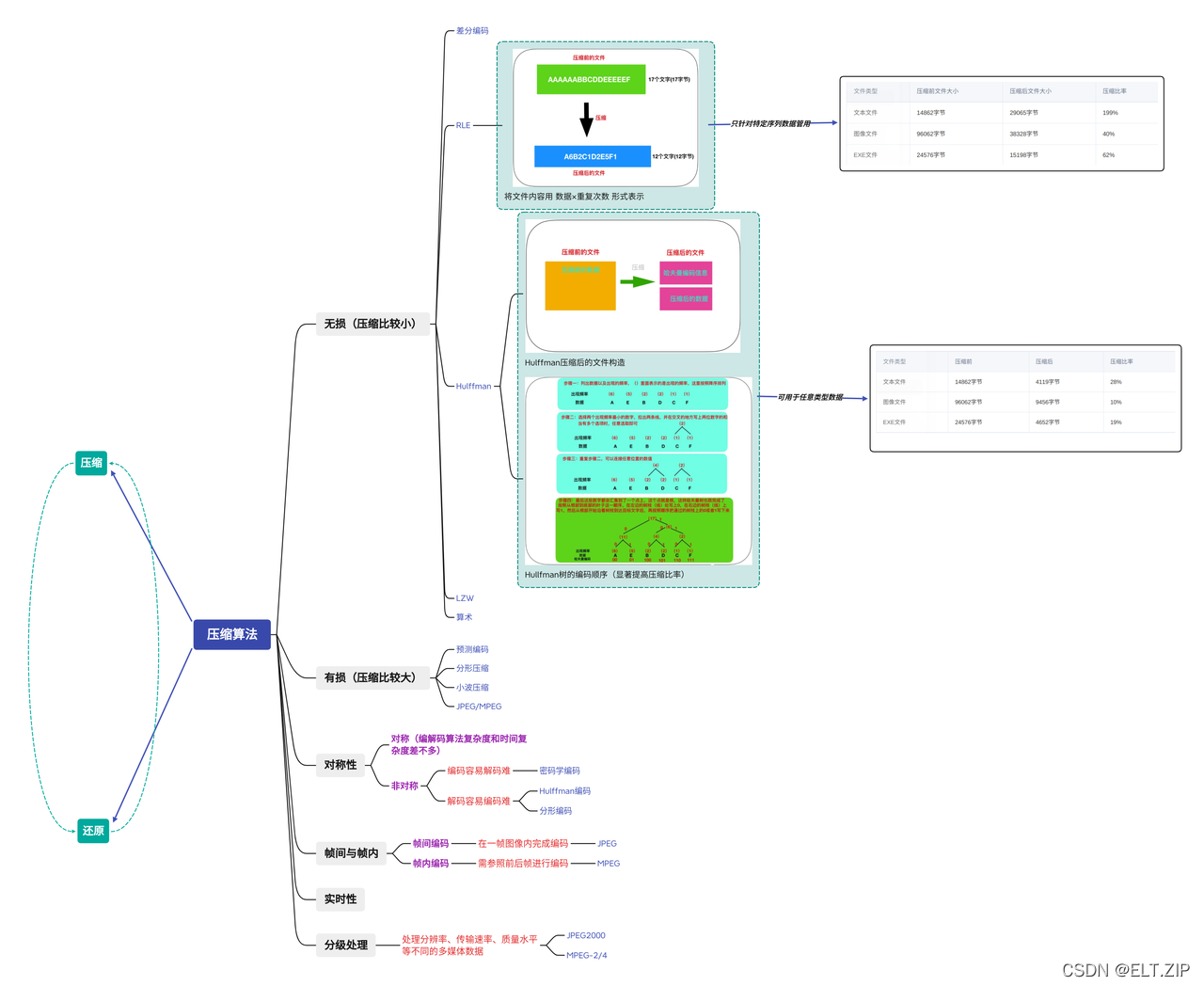Image resolution: width=1204 pixels, height=986 pixels.
Task: Click the green 压缩 node
Action: pos(91,463)
